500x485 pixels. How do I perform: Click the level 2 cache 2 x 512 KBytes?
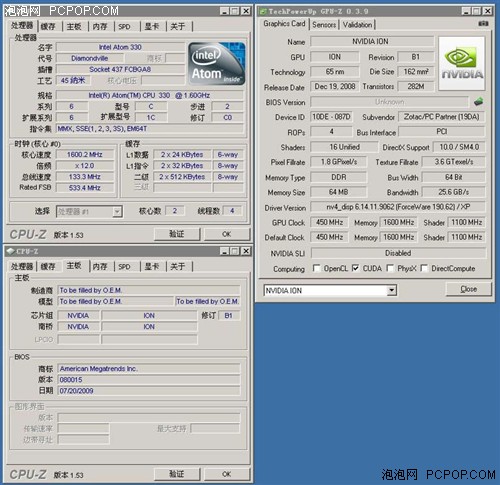coord(182,177)
